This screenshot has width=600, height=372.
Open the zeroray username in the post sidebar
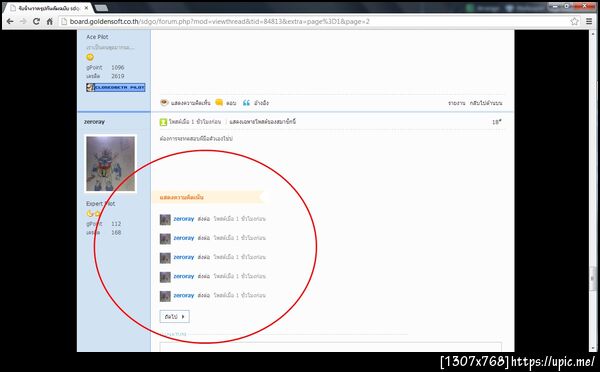(x=94, y=122)
